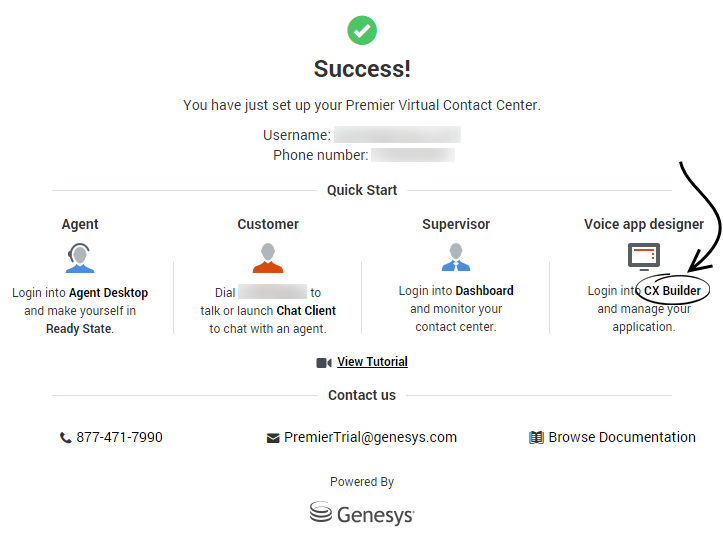The height and width of the screenshot is (535, 723).
Task: Click the Agent headset icon
Action: [x=80, y=257]
